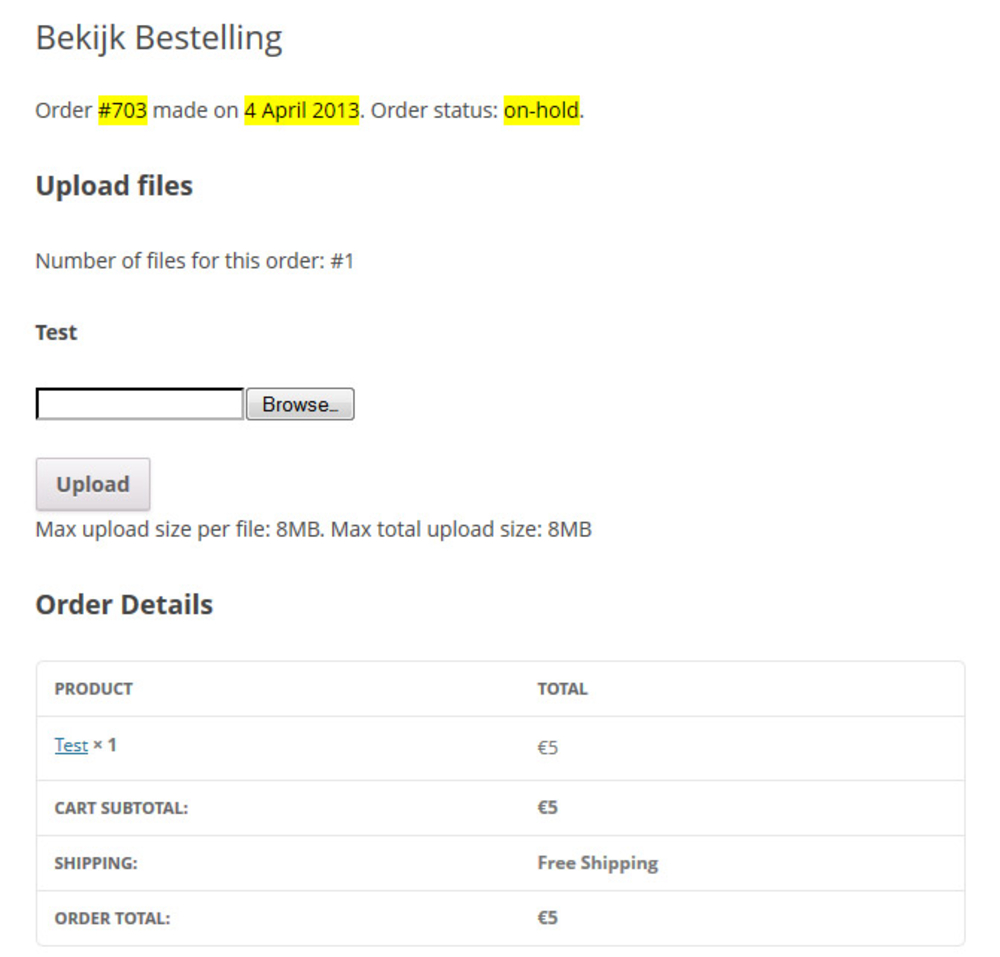This screenshot has width=1000, height=957.
Task: Click the Browse… file chooser button
Action: point(300,404)
